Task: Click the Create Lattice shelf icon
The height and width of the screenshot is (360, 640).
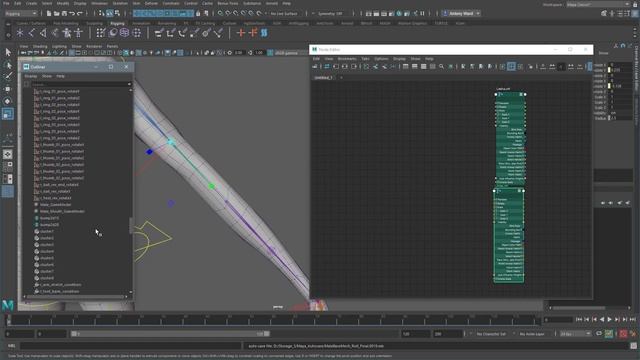Action: pos(124,33)
